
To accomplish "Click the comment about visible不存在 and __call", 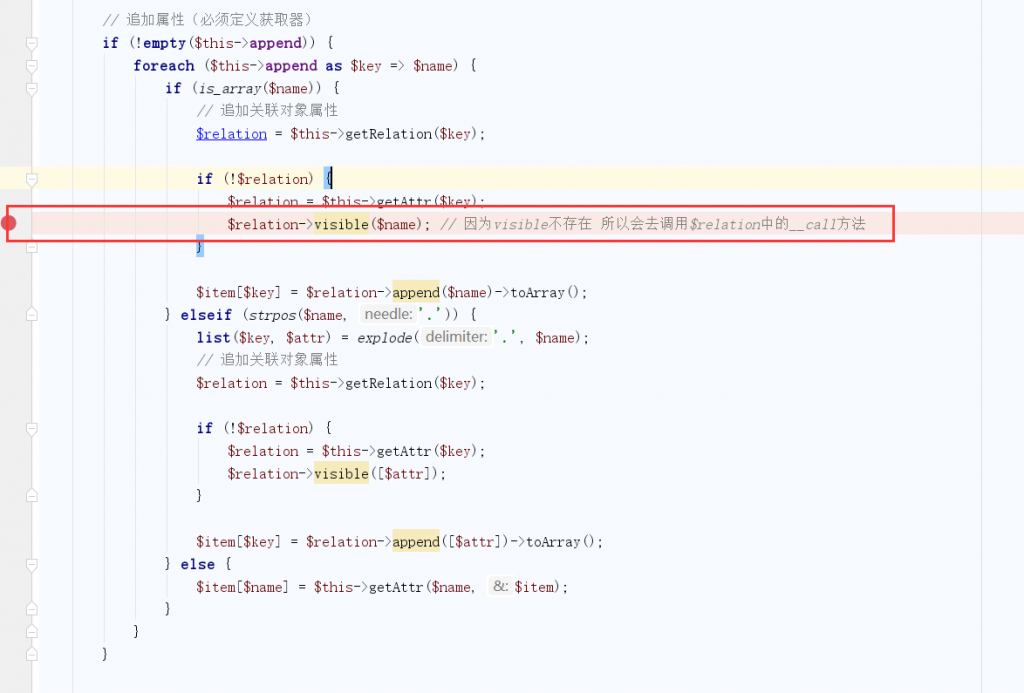I will point(652,224).
